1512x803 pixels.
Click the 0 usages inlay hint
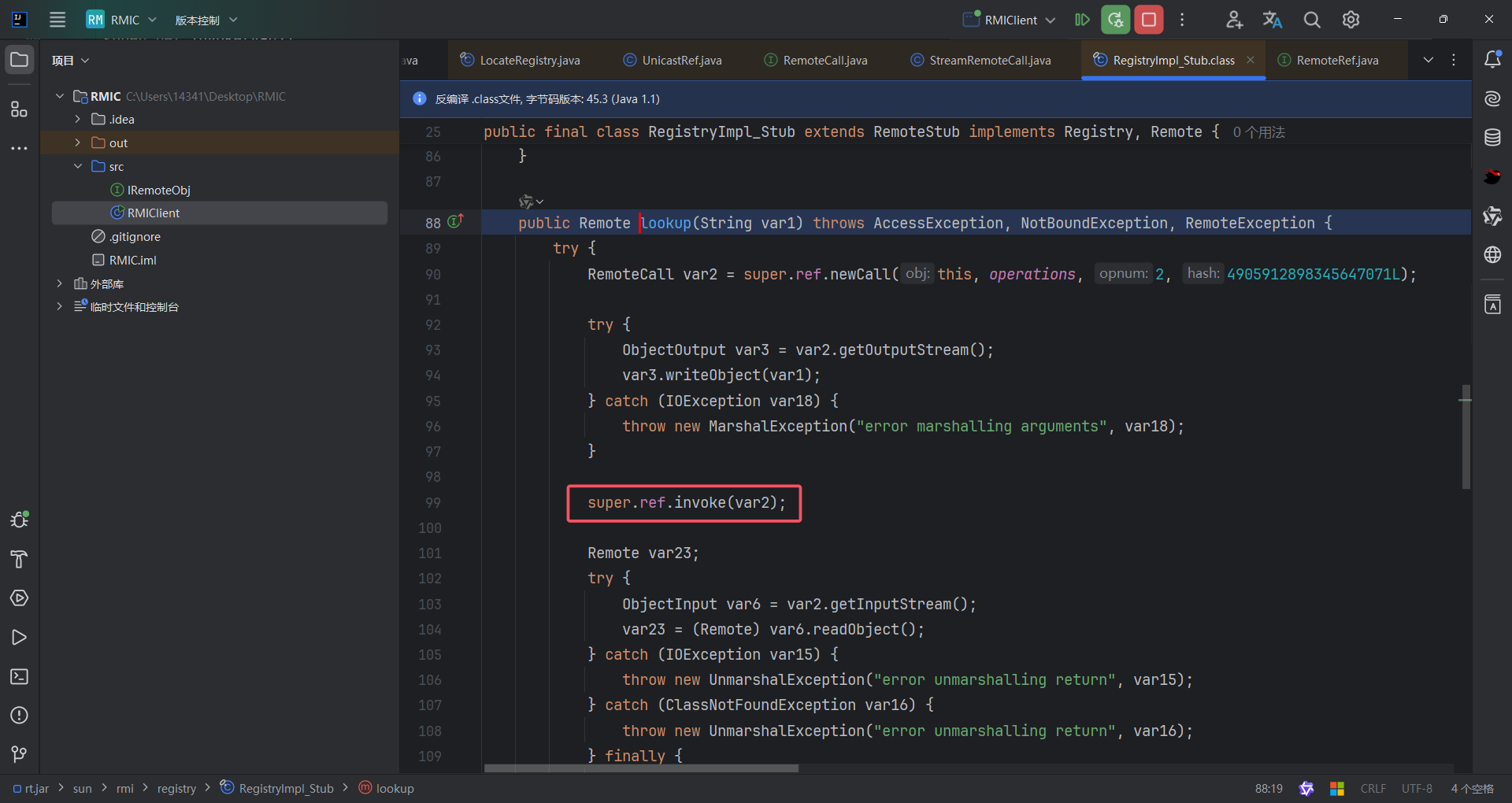pyautogui.click(x=1258, y=132)
